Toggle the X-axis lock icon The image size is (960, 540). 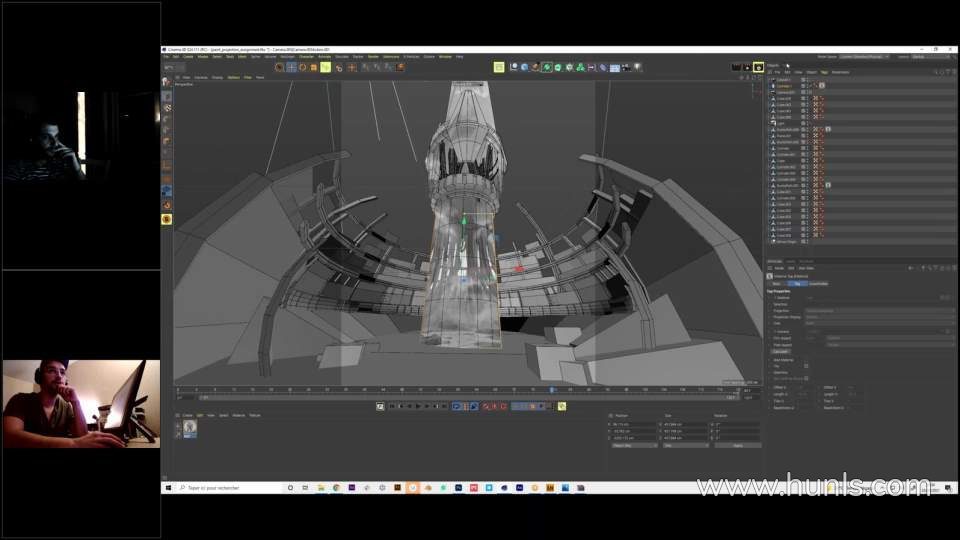coord(366,67)
